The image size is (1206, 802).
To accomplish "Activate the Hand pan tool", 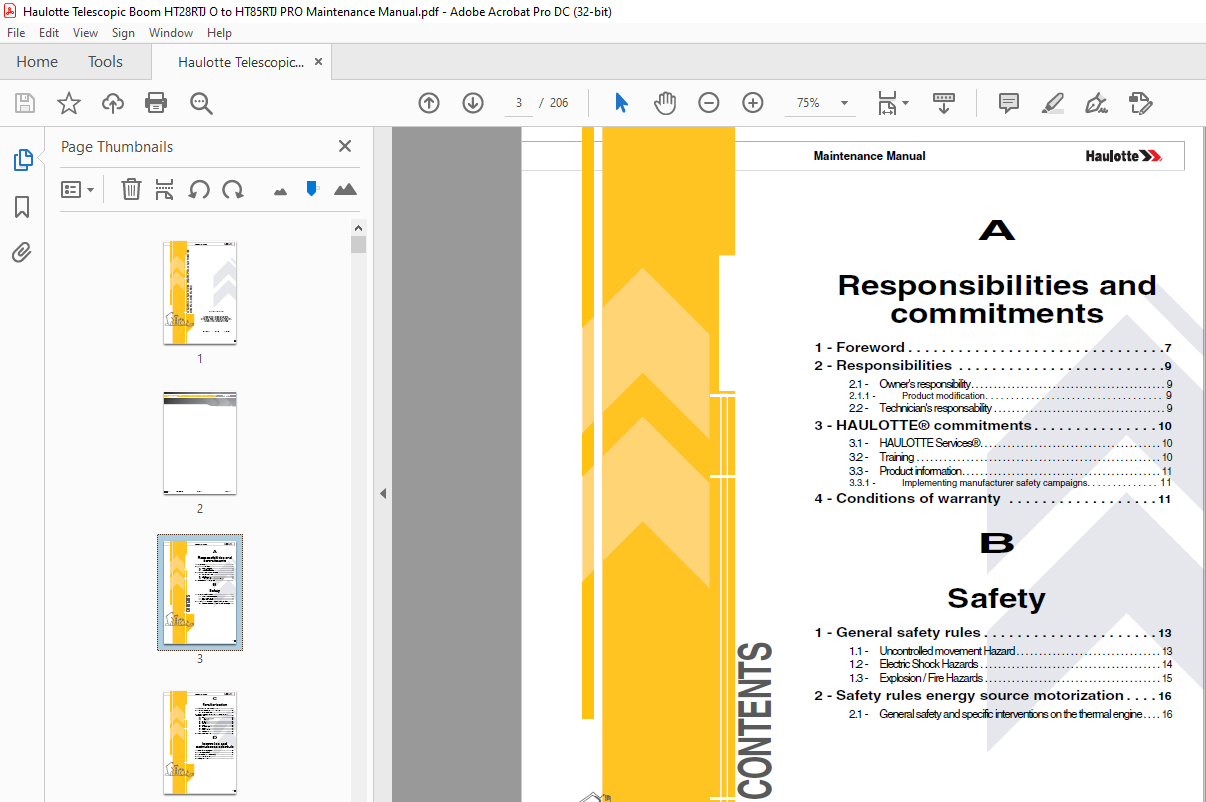I will (665, 103).
